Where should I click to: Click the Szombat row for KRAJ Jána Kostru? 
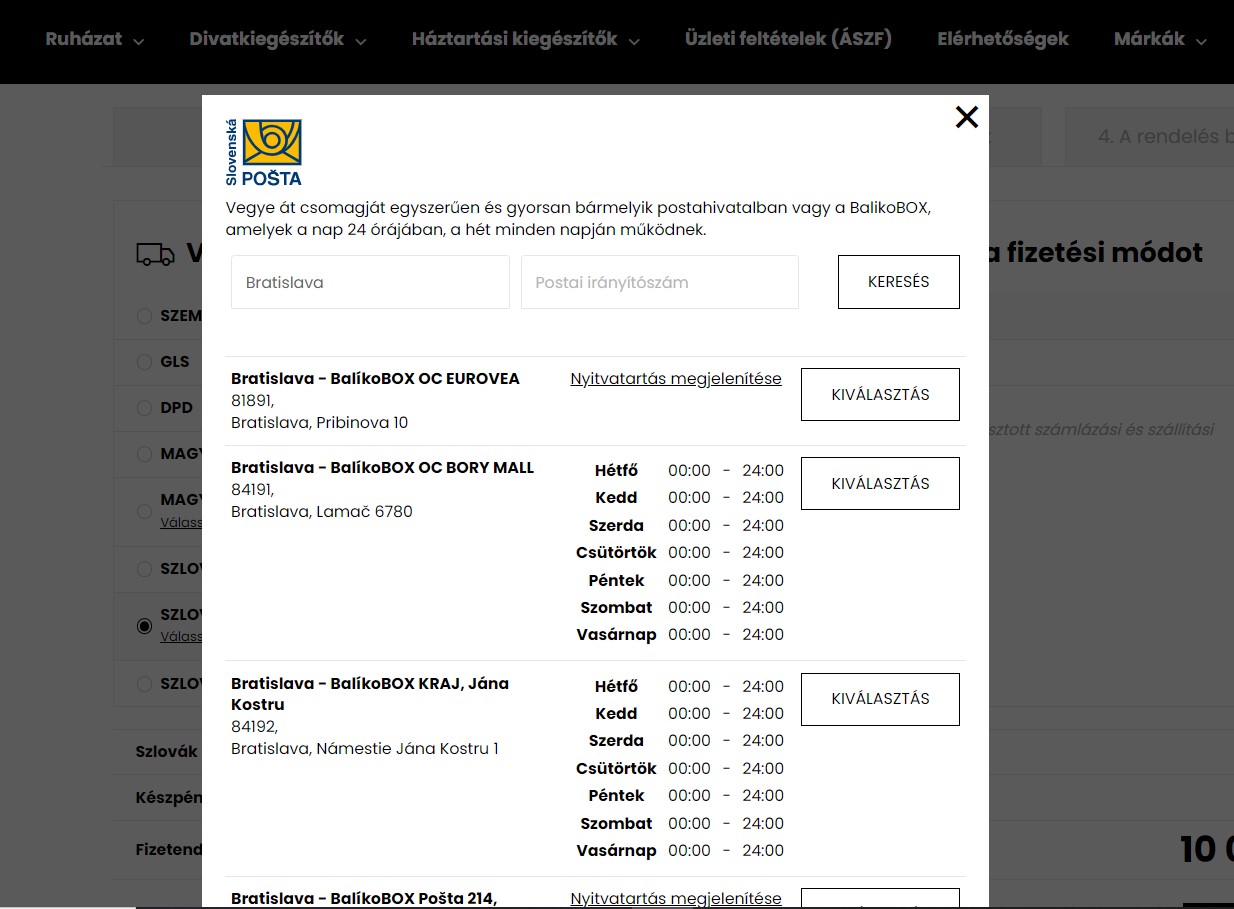pos(680,823)
